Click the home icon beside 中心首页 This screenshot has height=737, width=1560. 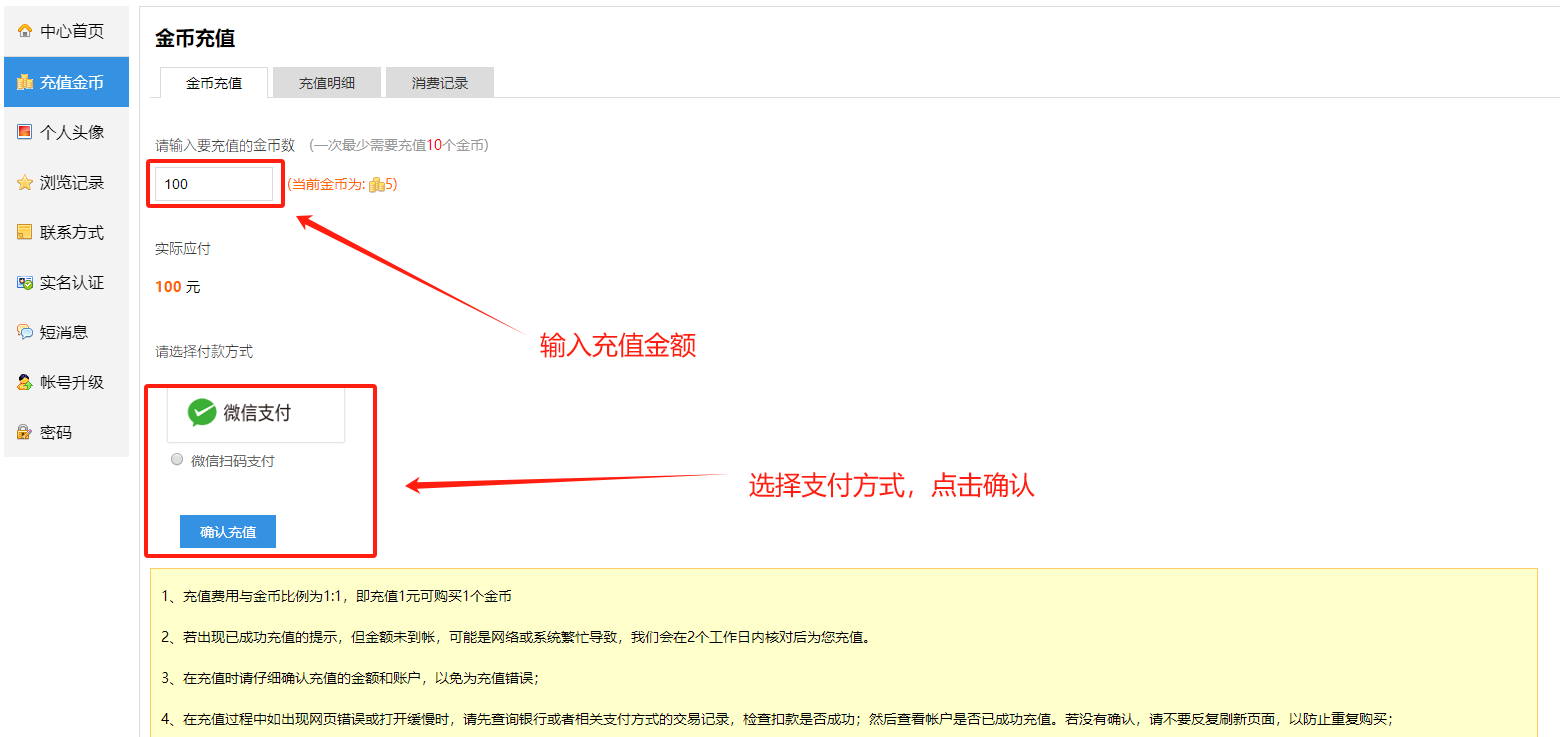25,31
